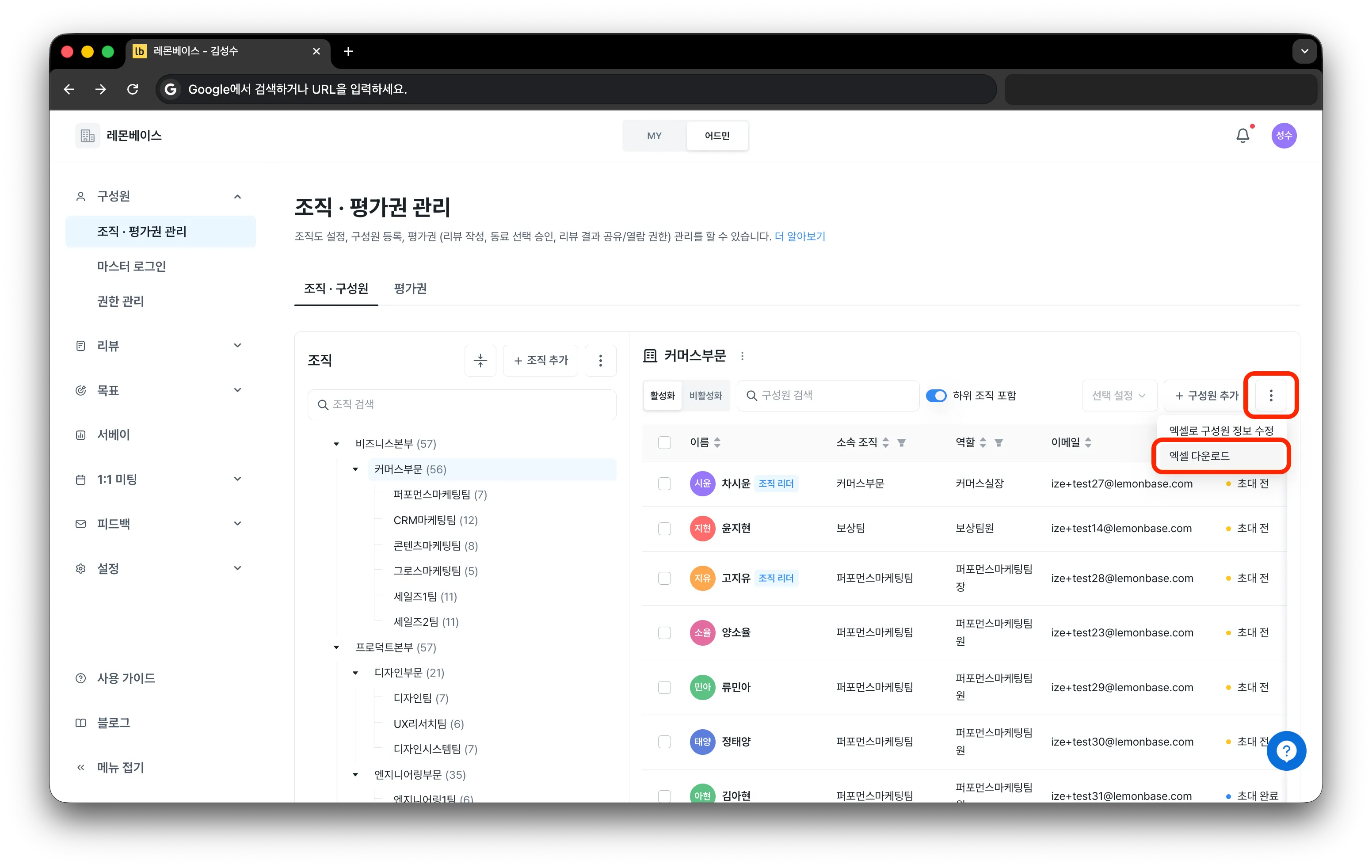
Task: Select 퍼포먼스마케팅팀 (7) in the tree
Action: click(440, 495)
